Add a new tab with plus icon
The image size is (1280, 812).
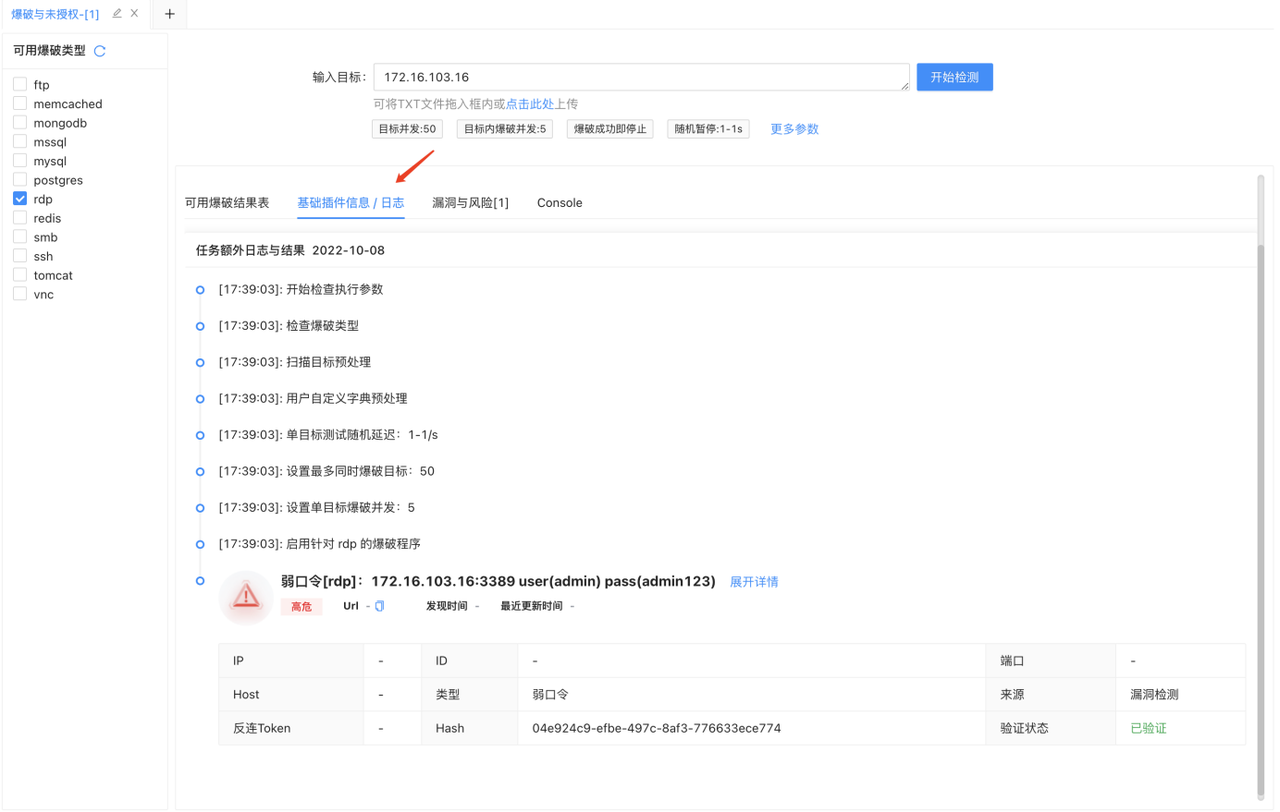[170, 14]
